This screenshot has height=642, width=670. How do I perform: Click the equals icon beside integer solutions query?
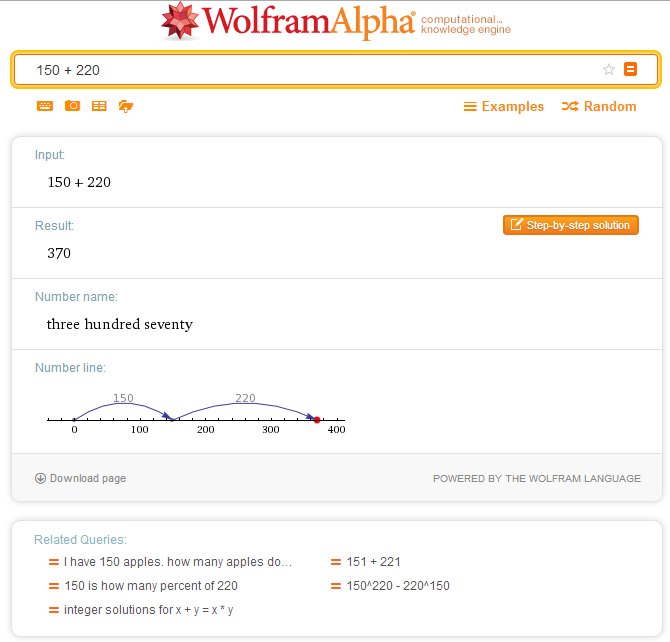click(x=54, y=610)
